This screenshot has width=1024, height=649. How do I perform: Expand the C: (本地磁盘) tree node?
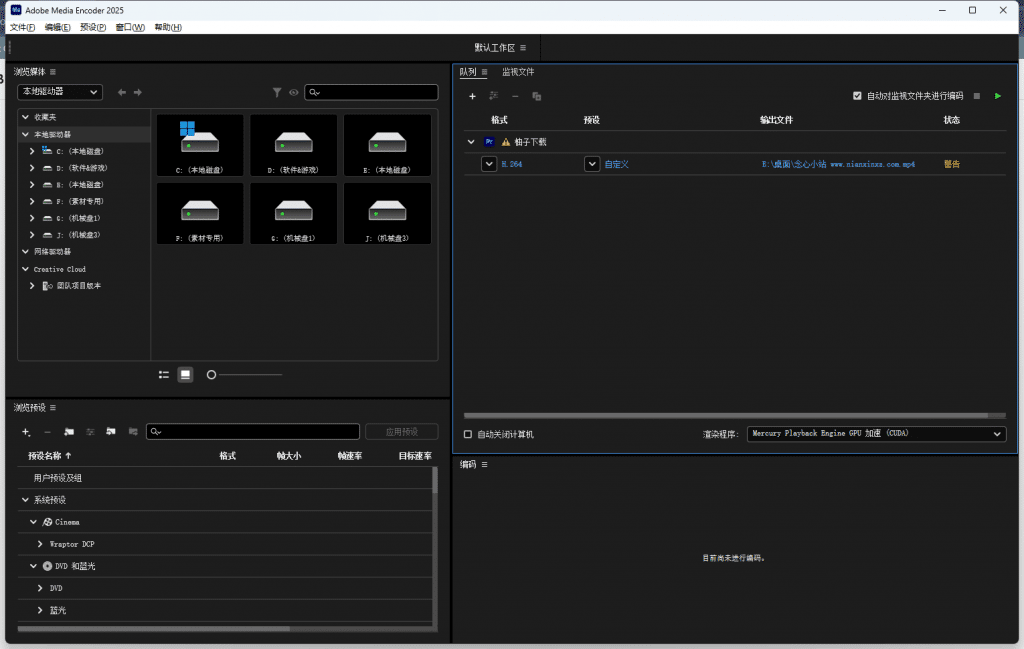click(32, 151)
